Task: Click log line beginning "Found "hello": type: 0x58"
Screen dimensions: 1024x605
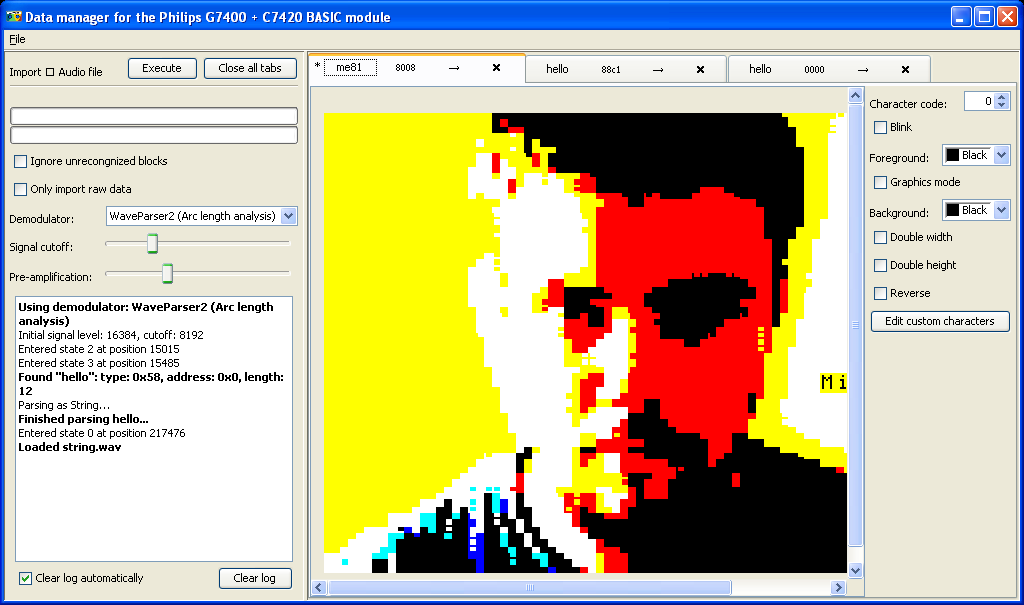Action: pos(151,384)
